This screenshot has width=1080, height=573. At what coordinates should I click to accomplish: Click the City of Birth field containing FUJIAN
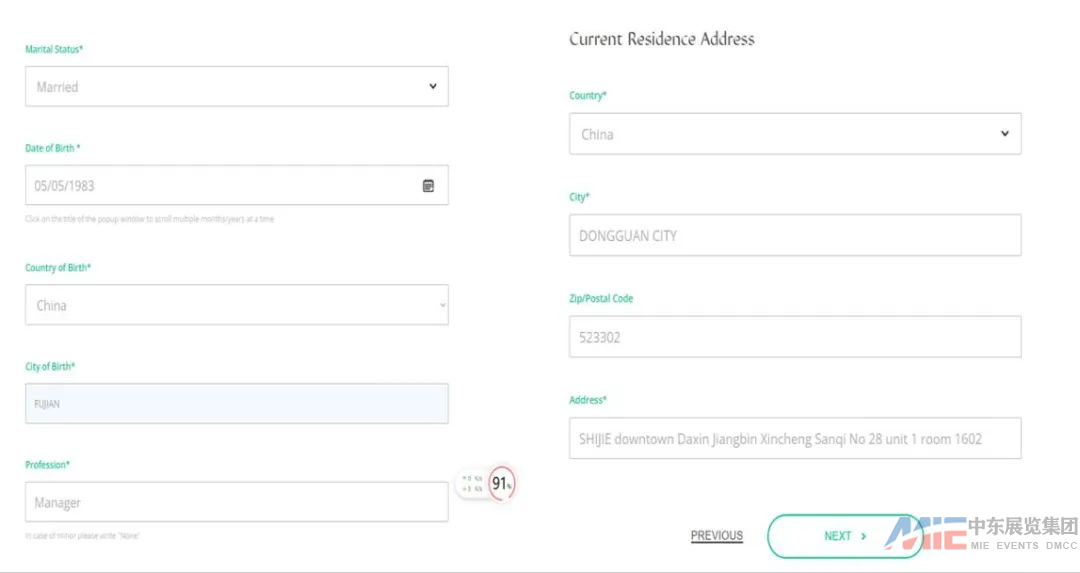click(236, 404)
